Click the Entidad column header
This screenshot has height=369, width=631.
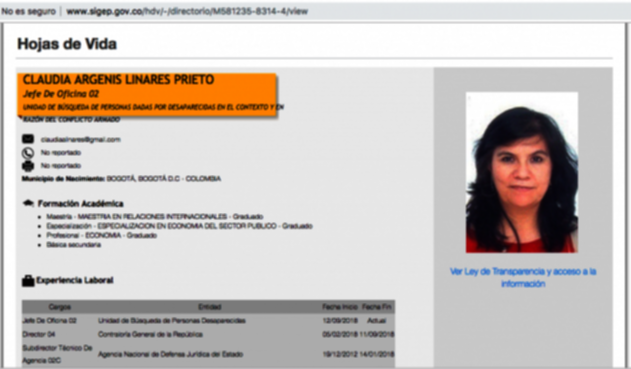210,307
